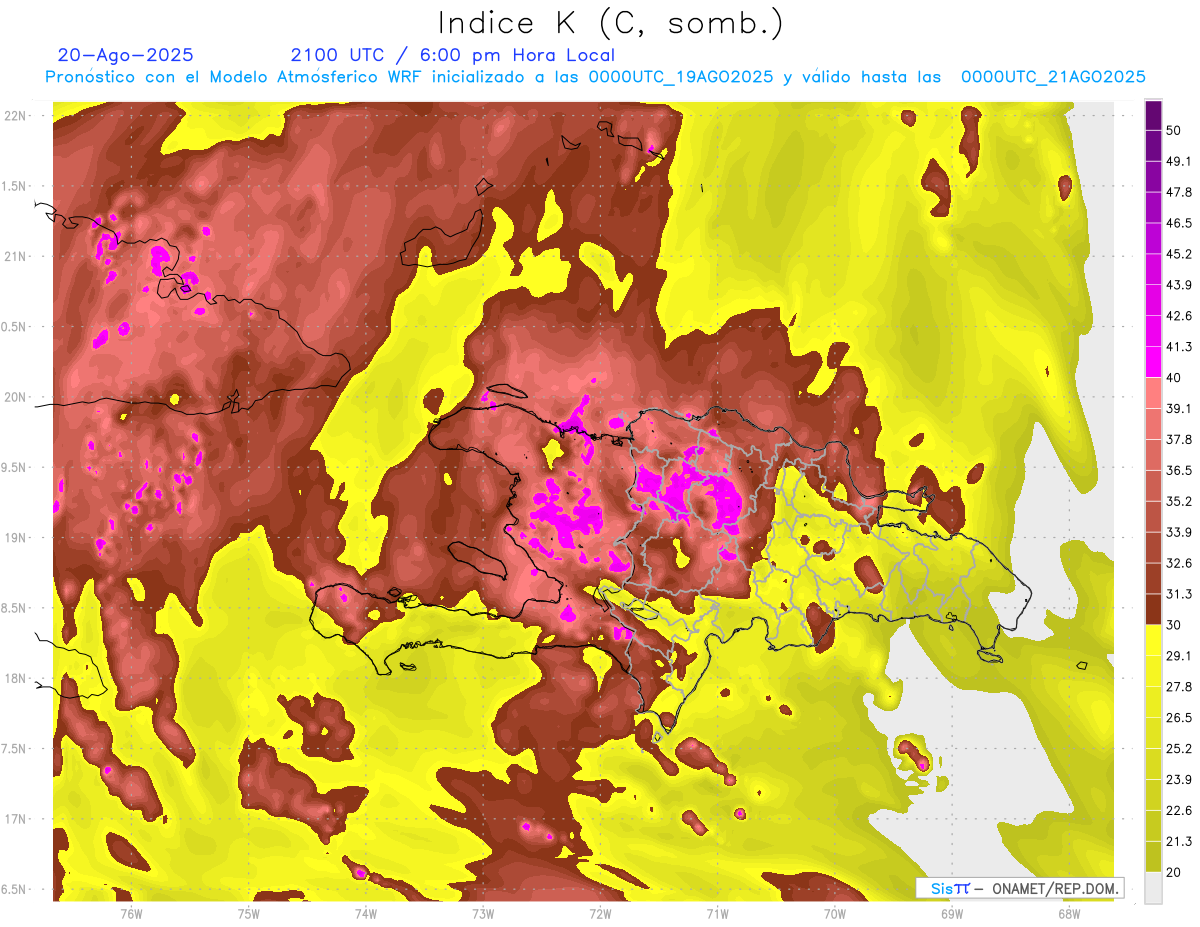Click the colorbar value '37.8'
Image resolution: width=1200 pixels, height=927 pixels.
pos(1178,439)
